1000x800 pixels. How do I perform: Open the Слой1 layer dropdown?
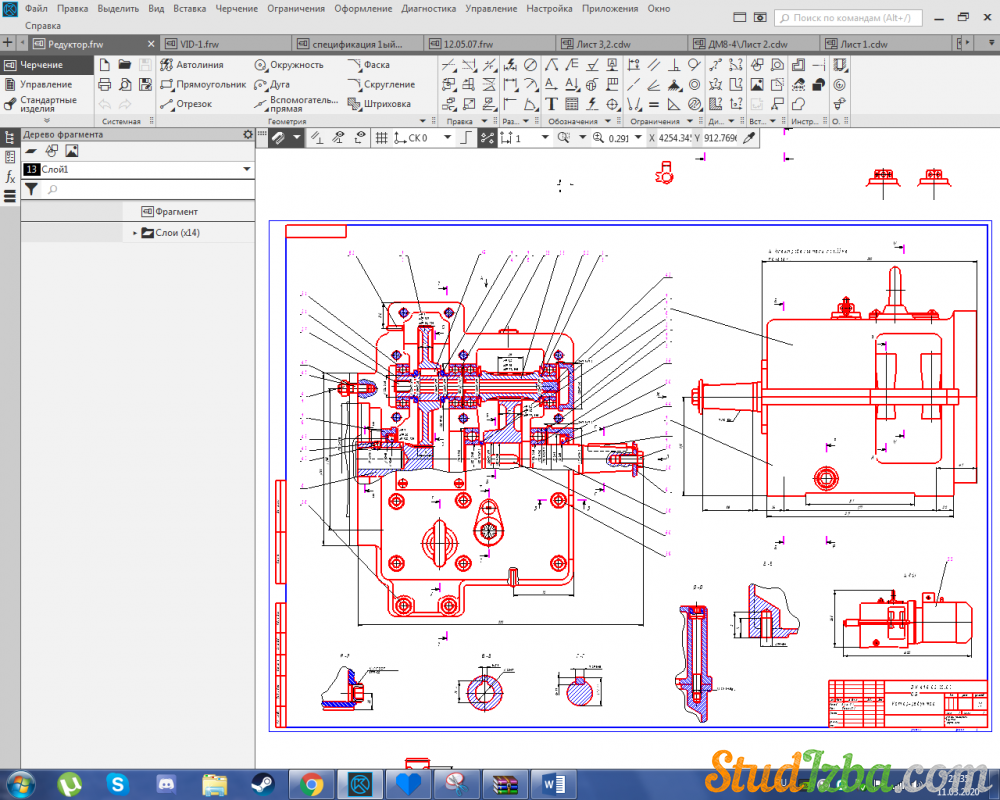click(247, 170)
